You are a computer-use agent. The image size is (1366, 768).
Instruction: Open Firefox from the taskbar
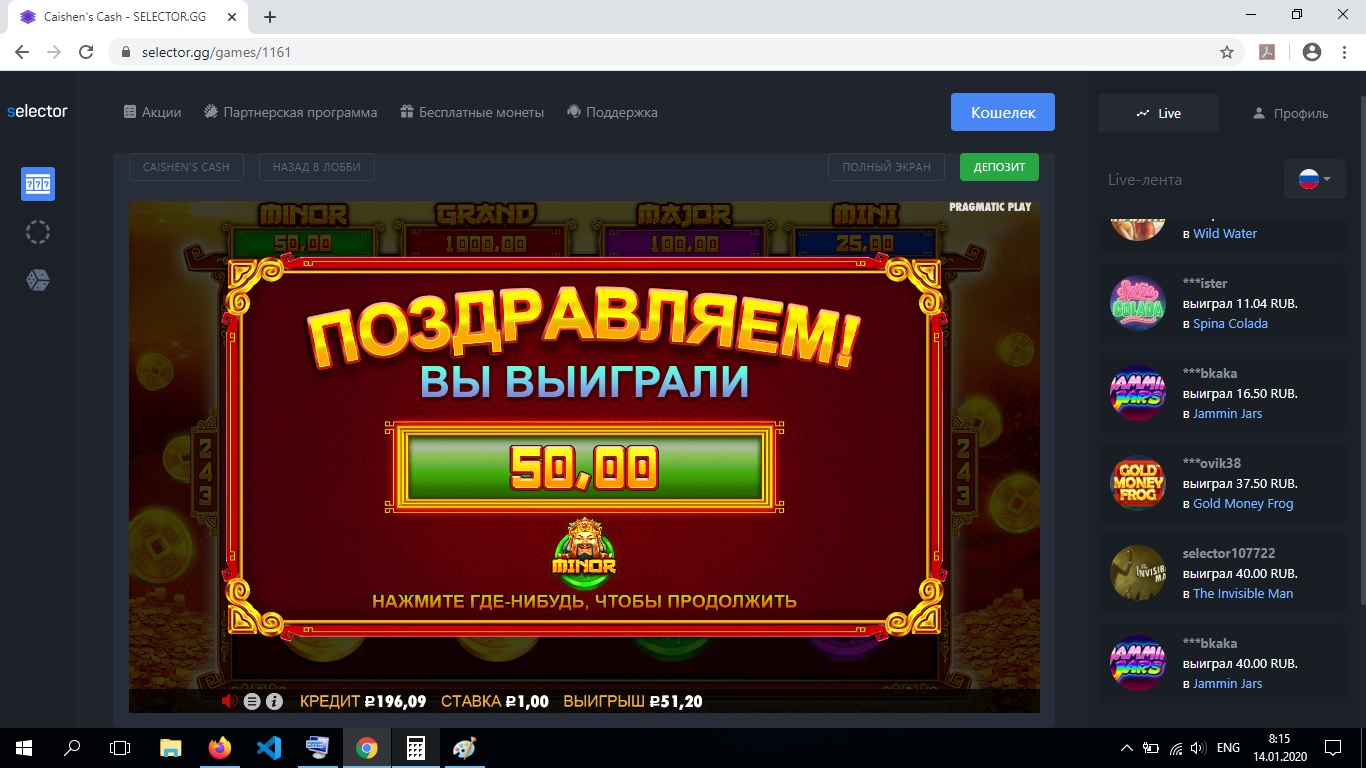tap(220, 748)
